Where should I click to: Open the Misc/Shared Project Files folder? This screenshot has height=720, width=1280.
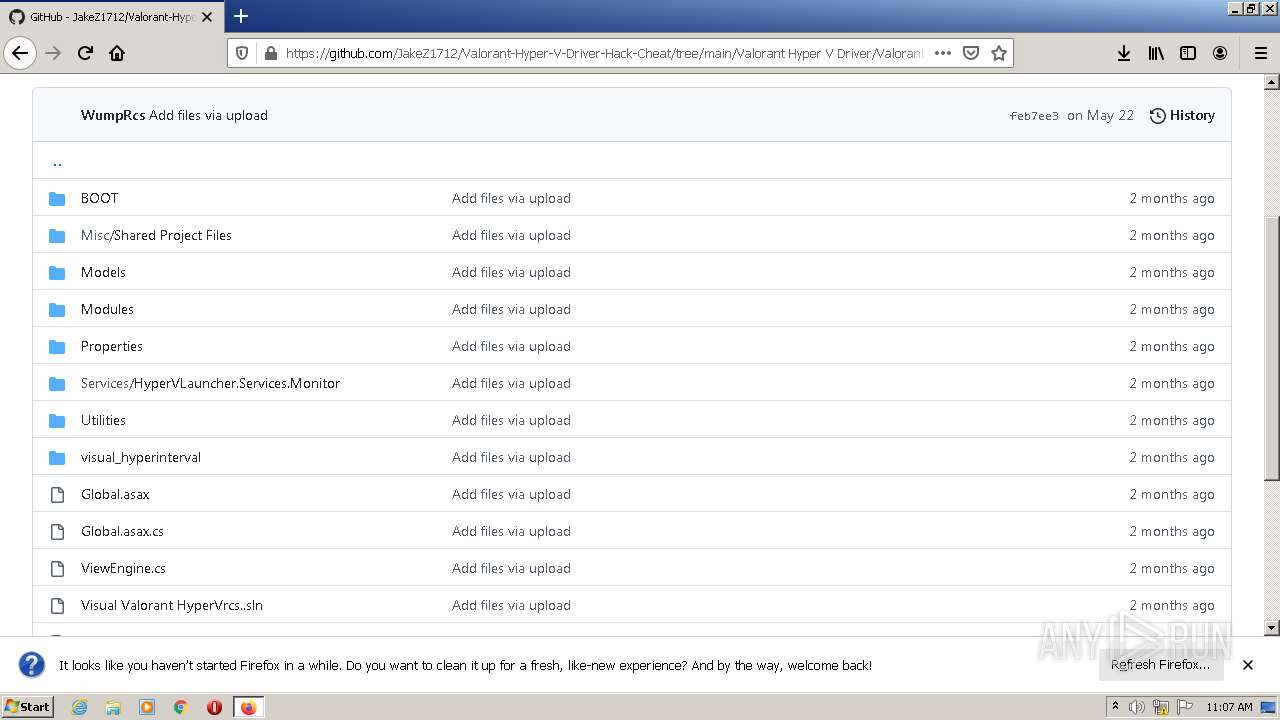tap(156, 235)
